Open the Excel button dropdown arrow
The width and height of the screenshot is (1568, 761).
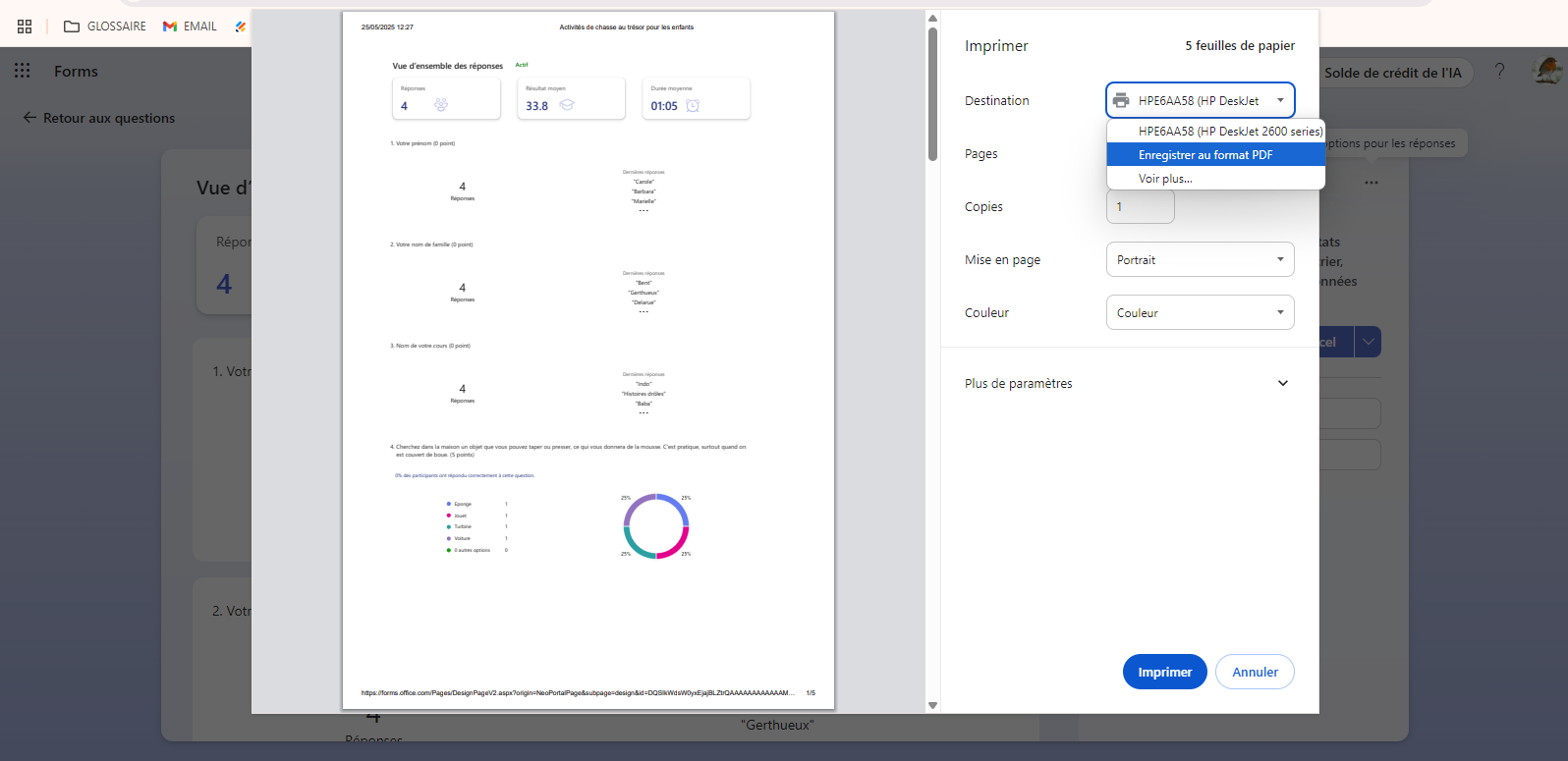click(x=1368, y=342)
